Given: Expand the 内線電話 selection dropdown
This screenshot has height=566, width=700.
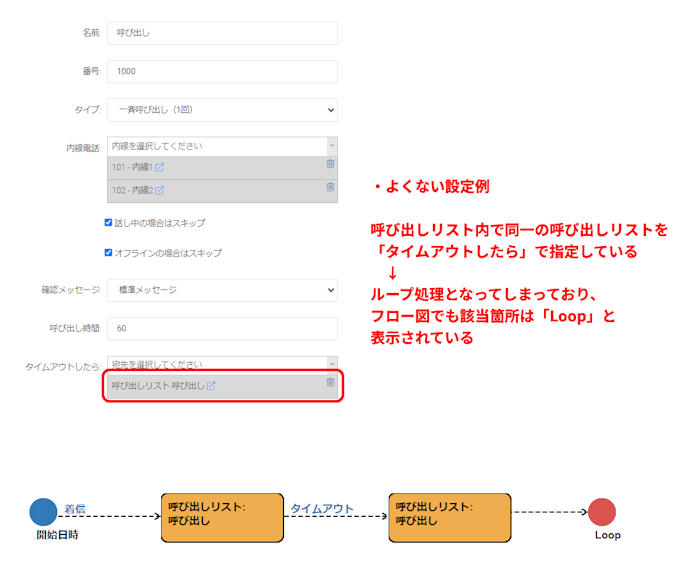Looking at the screenshot, I should 222,146.
